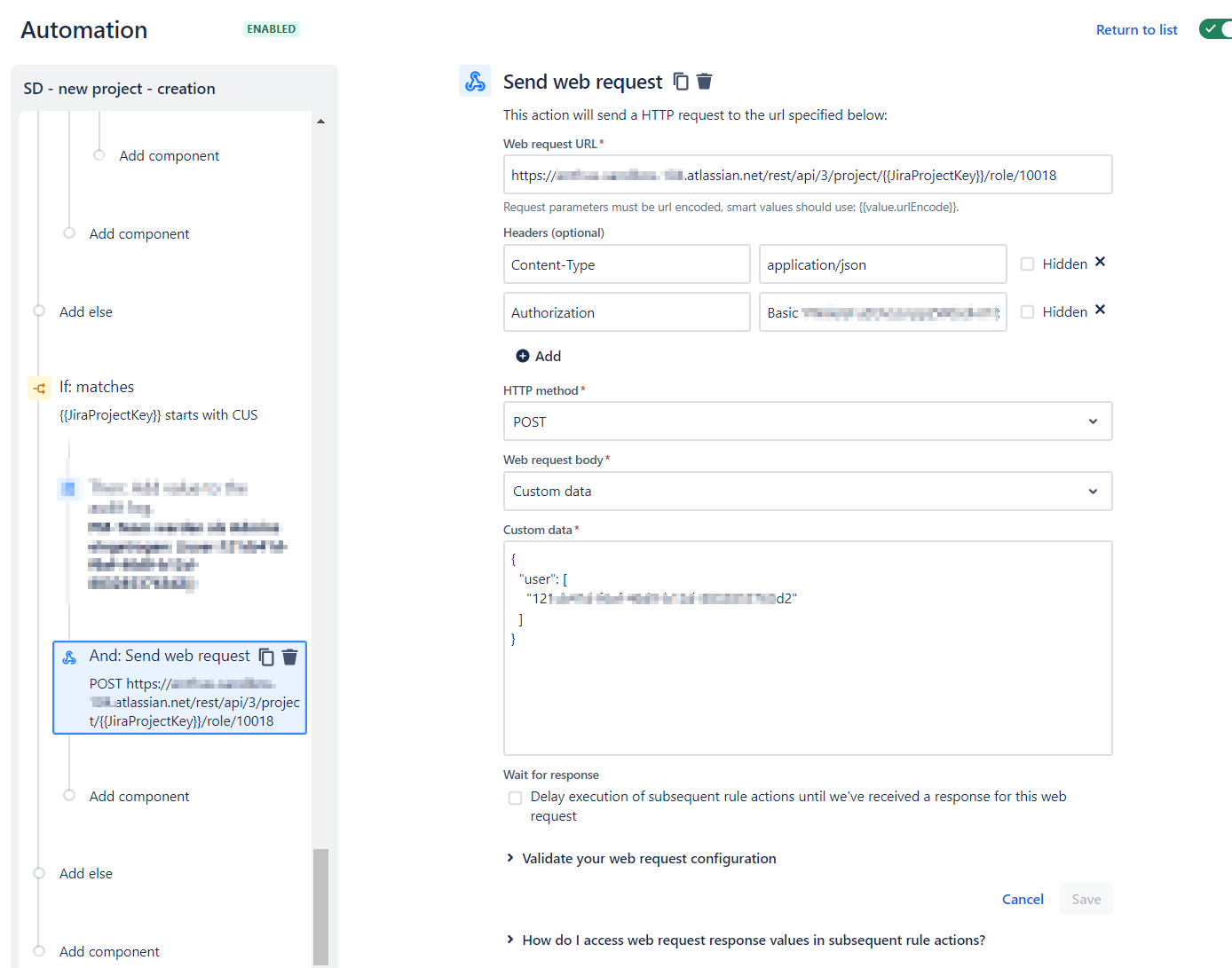1232x968 pixels.
Task: Click the Return to list link
Action: (1136, 29)
